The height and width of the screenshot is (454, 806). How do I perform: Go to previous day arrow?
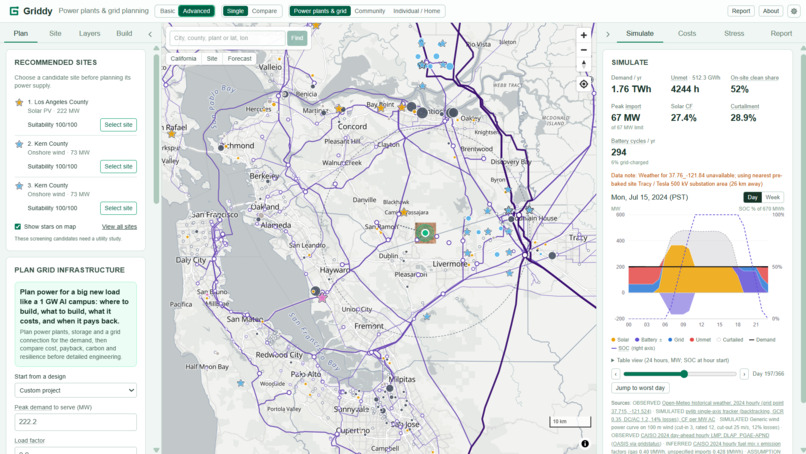[615, 374]
